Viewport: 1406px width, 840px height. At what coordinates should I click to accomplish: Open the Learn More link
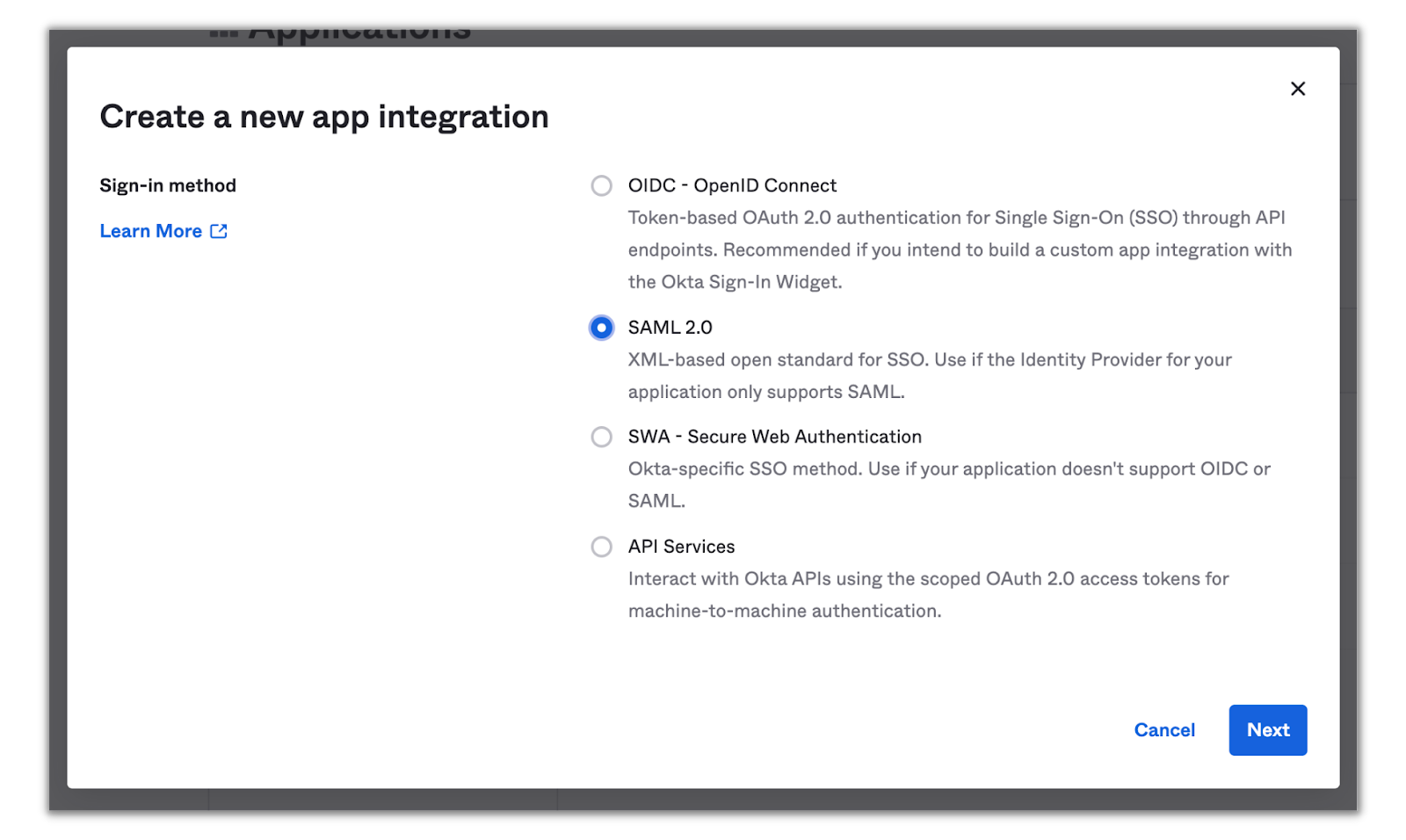pos(151,231)
